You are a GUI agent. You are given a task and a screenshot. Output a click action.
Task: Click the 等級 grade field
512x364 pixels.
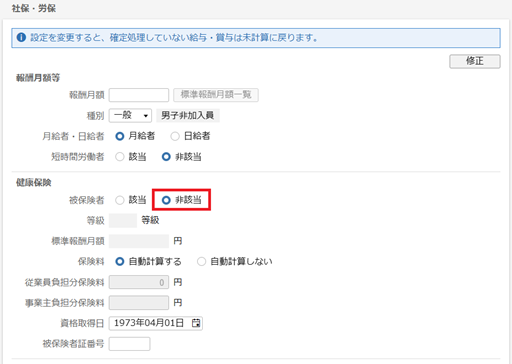pos(123,221)
